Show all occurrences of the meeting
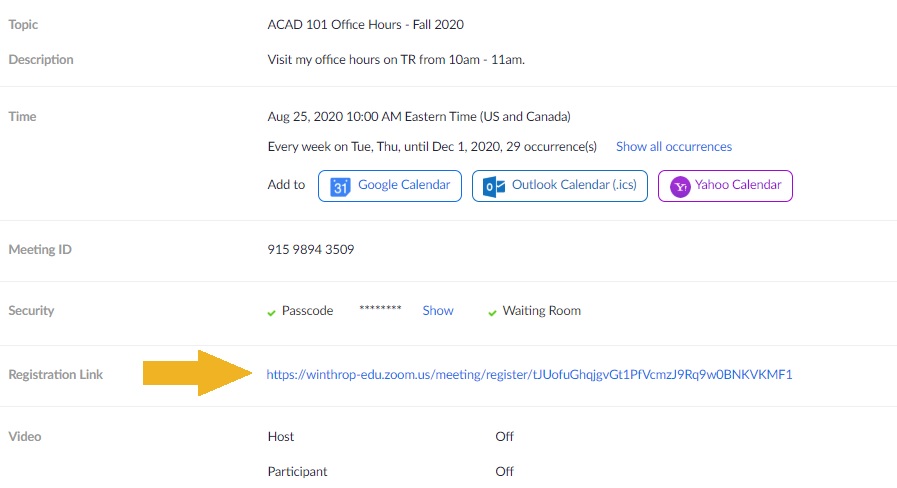This screenshot has width=897, height=488. pyautogui.click(x=673, y=146)
